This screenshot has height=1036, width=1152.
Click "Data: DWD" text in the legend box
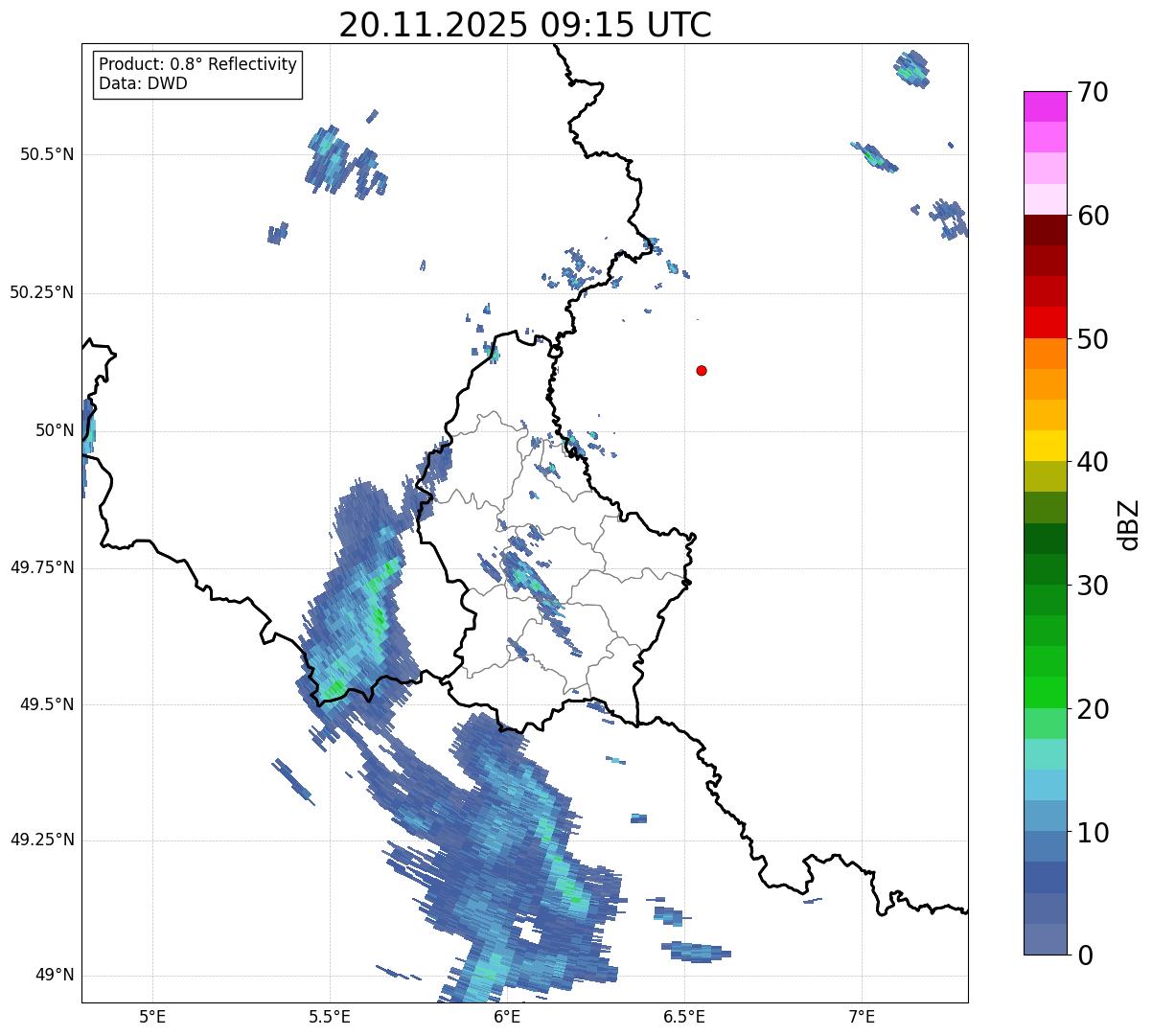[x=143, y=83]
